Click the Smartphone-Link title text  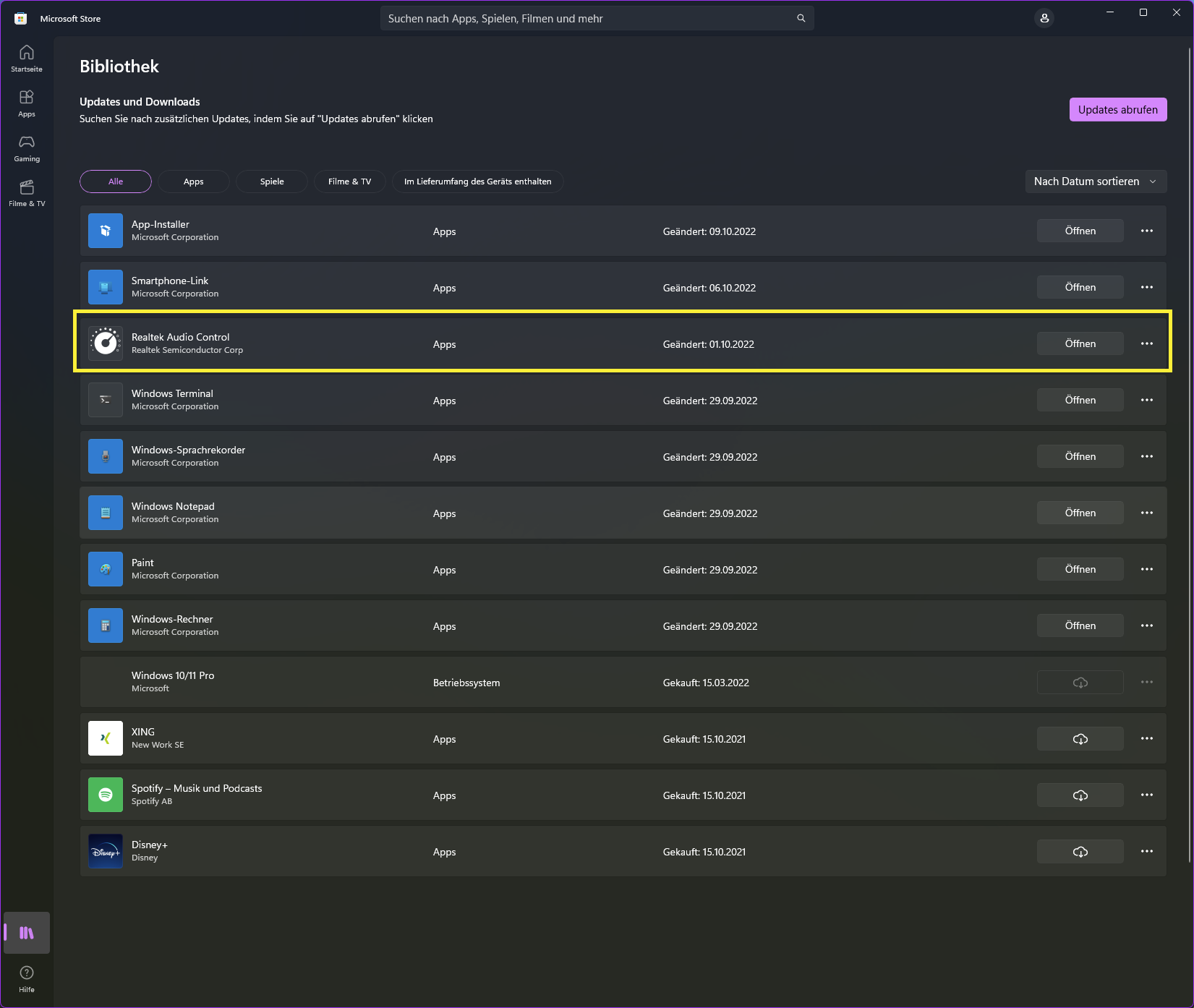pos(170,281)
